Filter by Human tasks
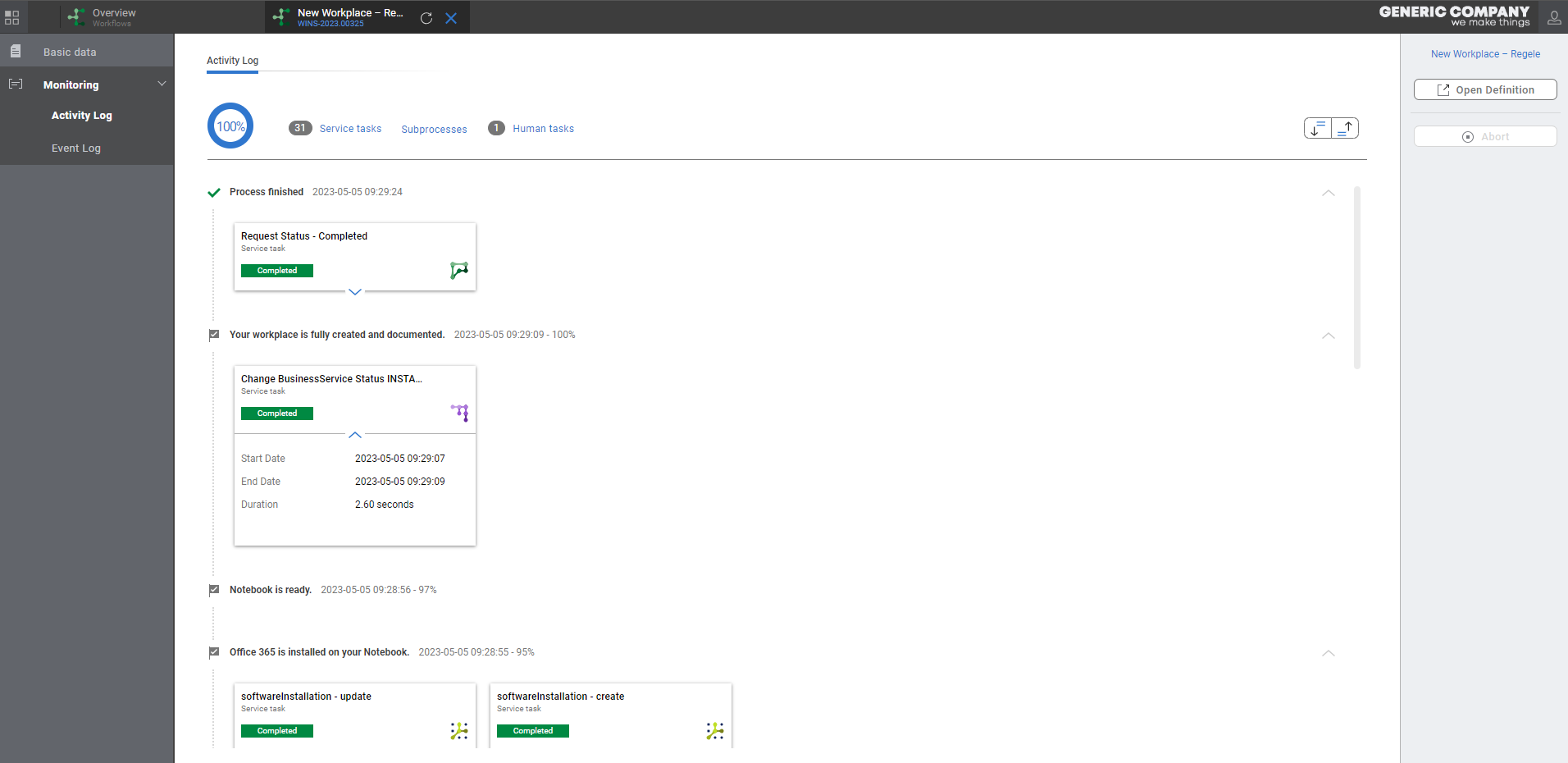The image size is (1568, 763). click(x=543, y=129)
